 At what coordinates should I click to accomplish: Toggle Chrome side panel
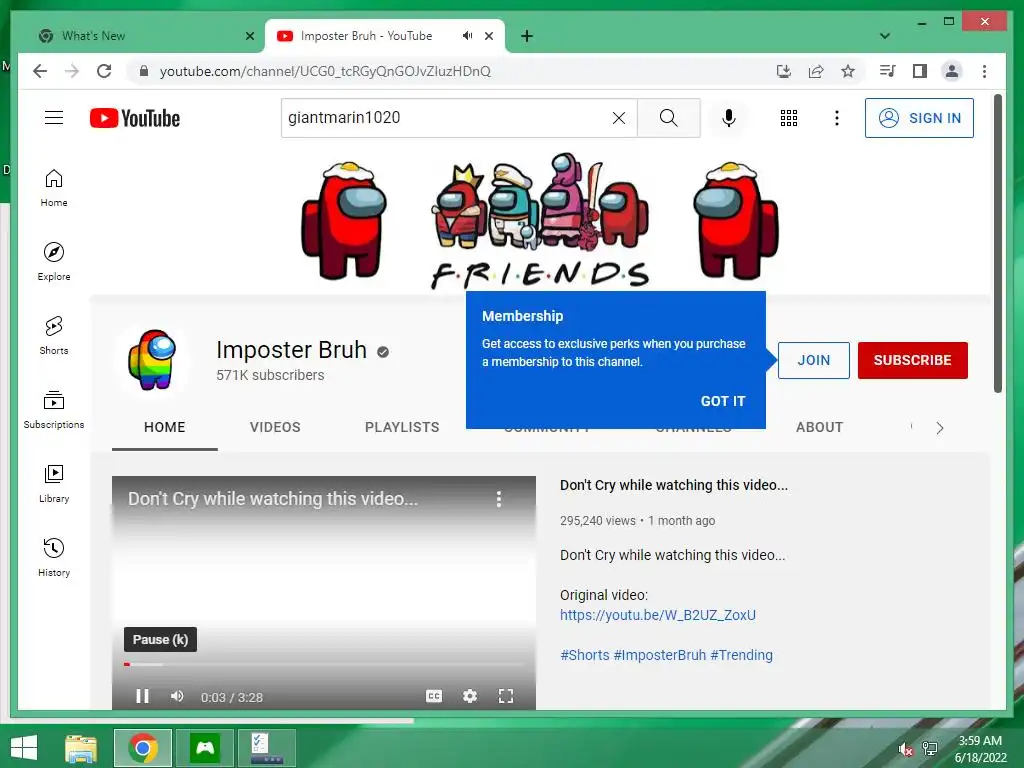tap(920, 71)
